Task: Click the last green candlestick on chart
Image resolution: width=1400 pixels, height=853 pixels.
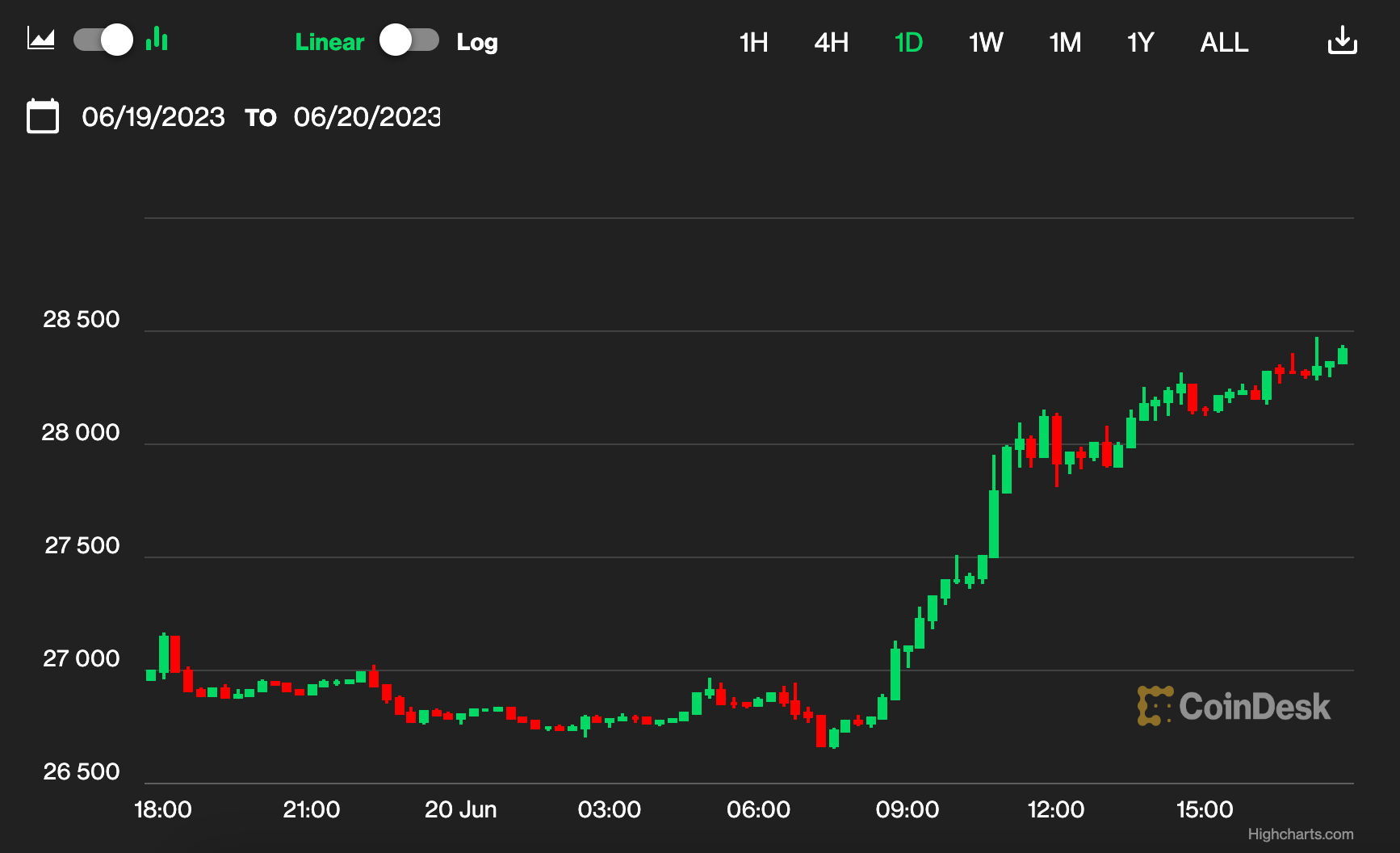Action: 1343,355
